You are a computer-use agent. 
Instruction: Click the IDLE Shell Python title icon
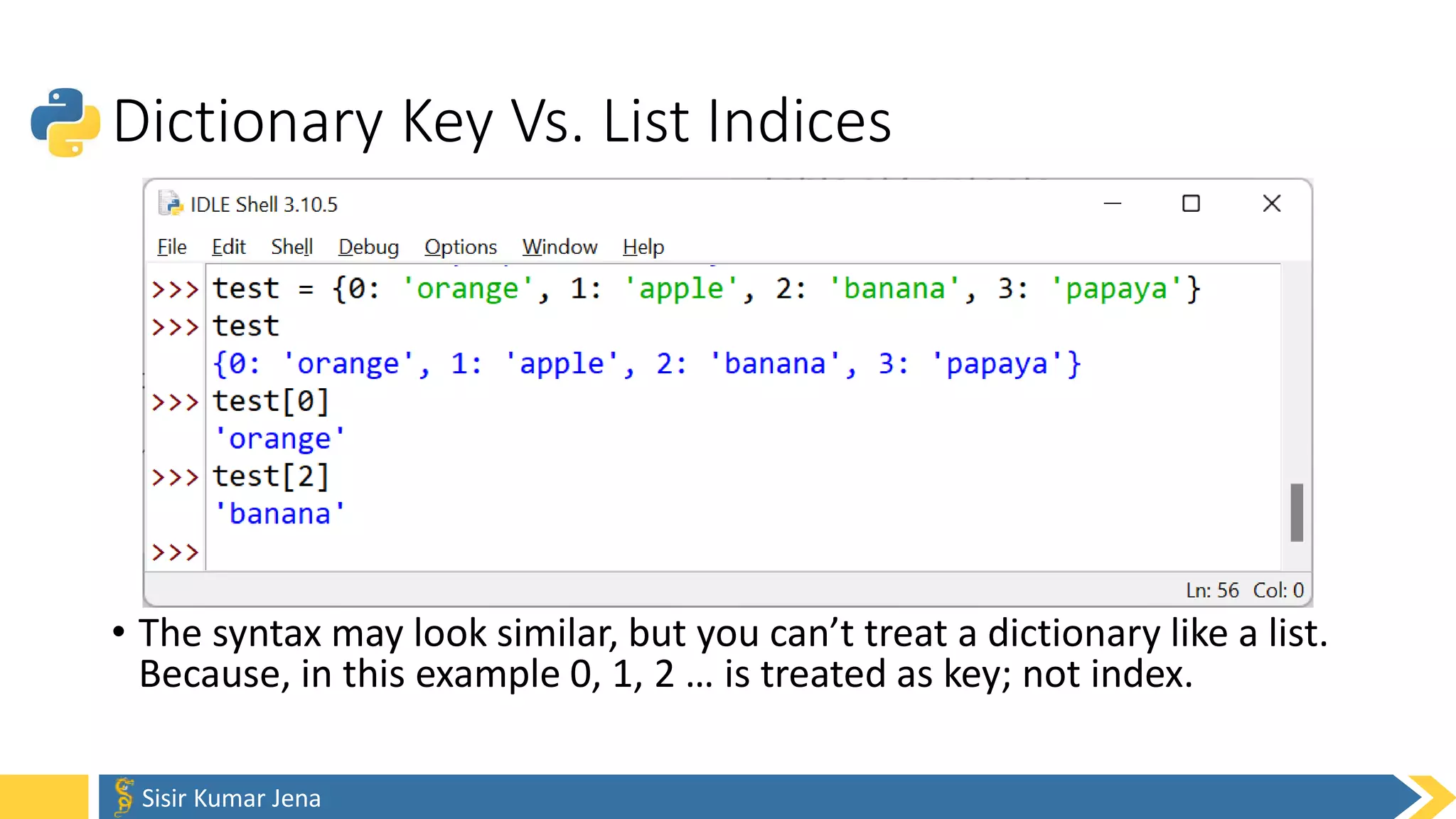[170, 203]
